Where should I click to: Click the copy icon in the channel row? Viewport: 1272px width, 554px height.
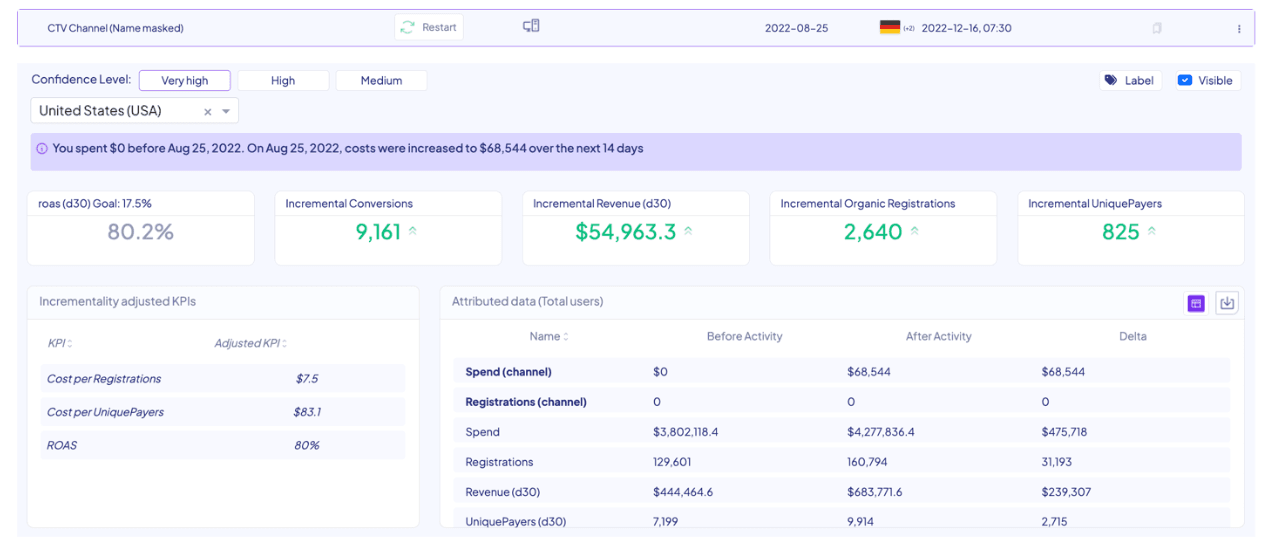coord(1157,29)
